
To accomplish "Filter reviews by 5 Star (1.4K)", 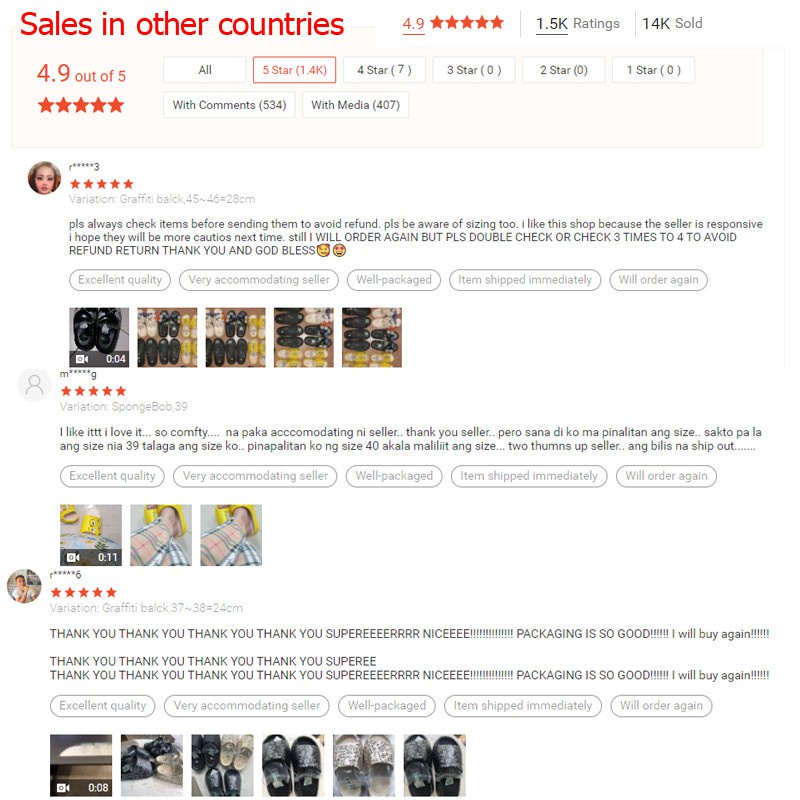I will point(294,70).
